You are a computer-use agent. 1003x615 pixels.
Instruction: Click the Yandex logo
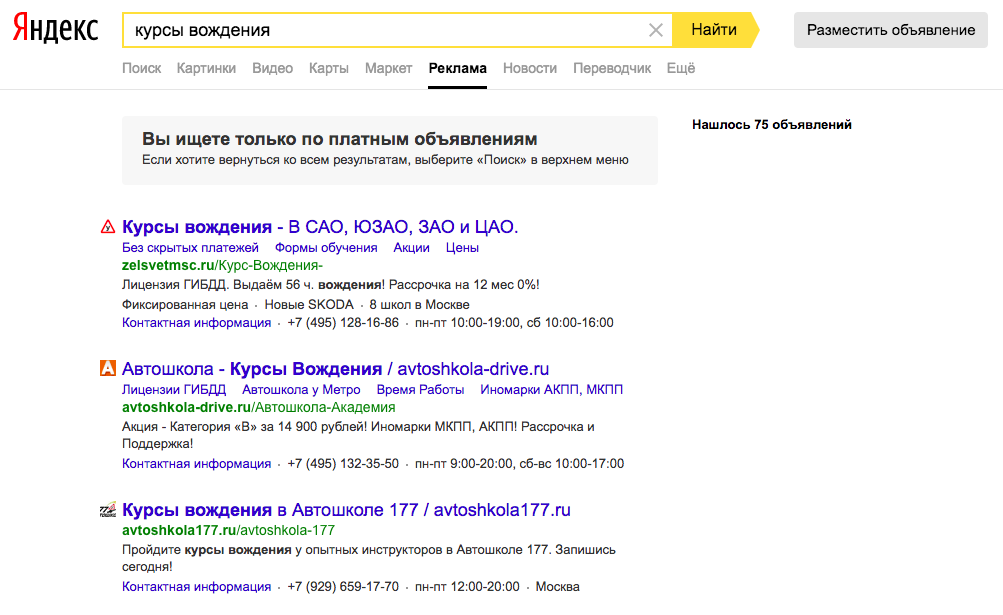pyautogui.click(x=55, y=30)
